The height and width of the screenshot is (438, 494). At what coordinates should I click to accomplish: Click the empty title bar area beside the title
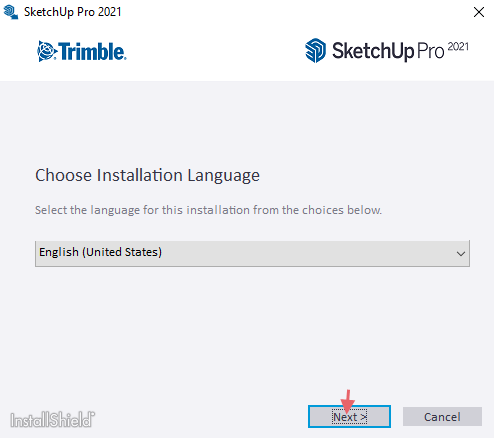(x=293, y=12)
